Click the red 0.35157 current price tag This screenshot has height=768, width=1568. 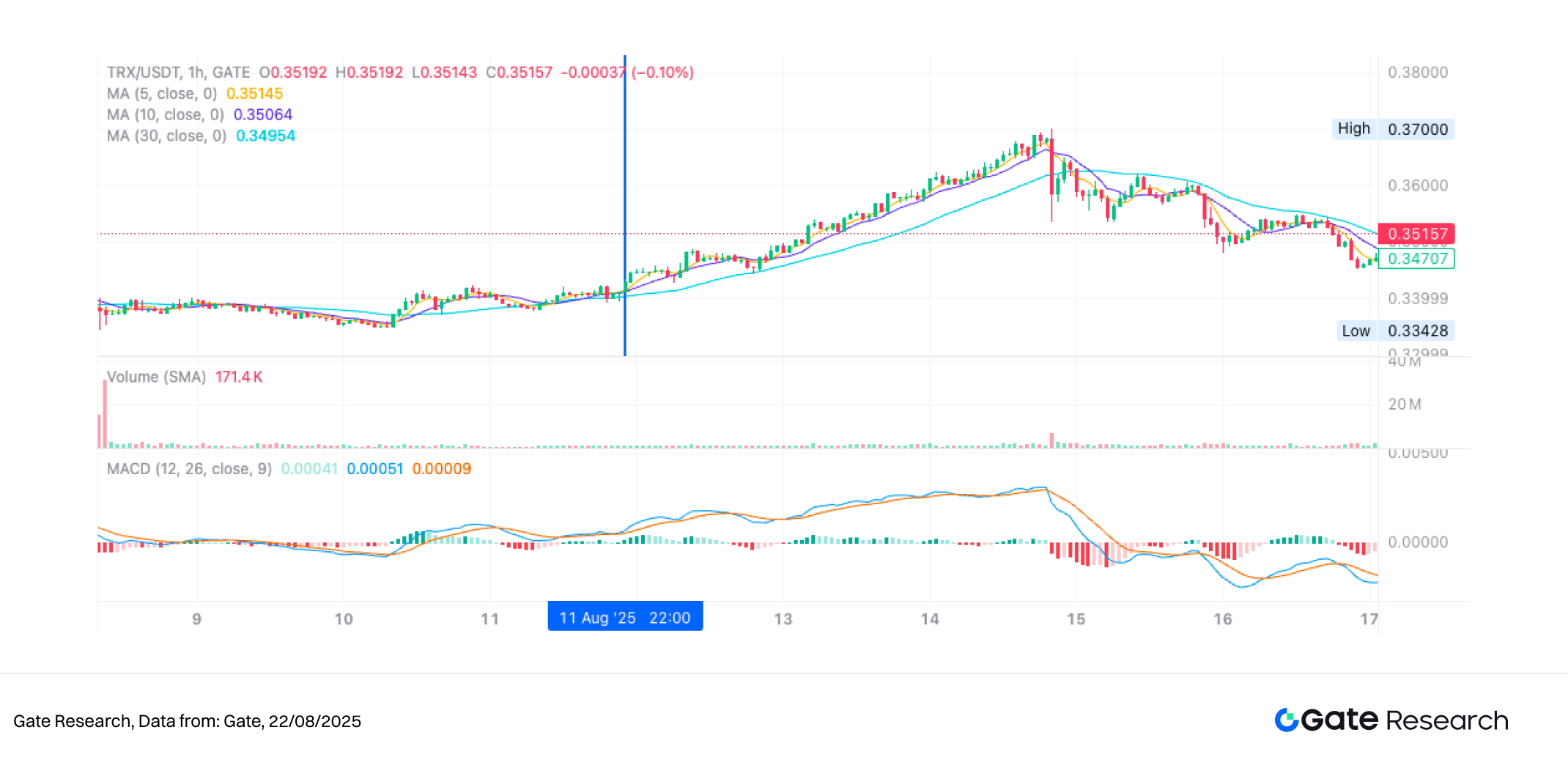coord(1416,234)
